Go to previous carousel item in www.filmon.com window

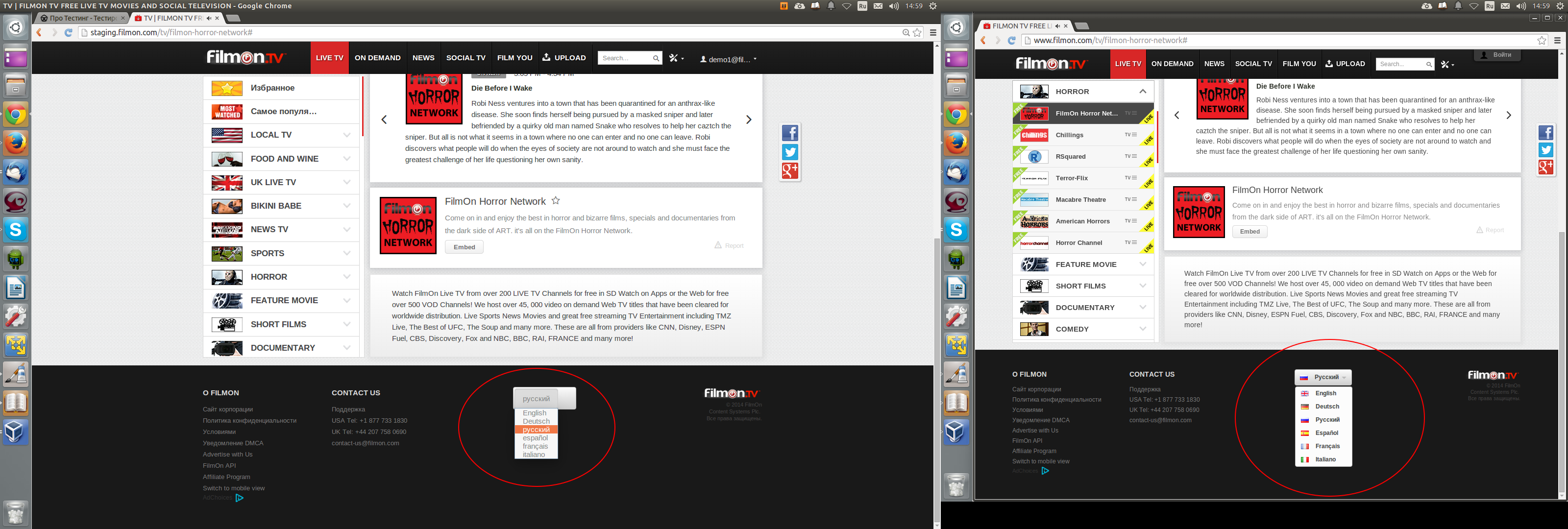pos(1176,115)
